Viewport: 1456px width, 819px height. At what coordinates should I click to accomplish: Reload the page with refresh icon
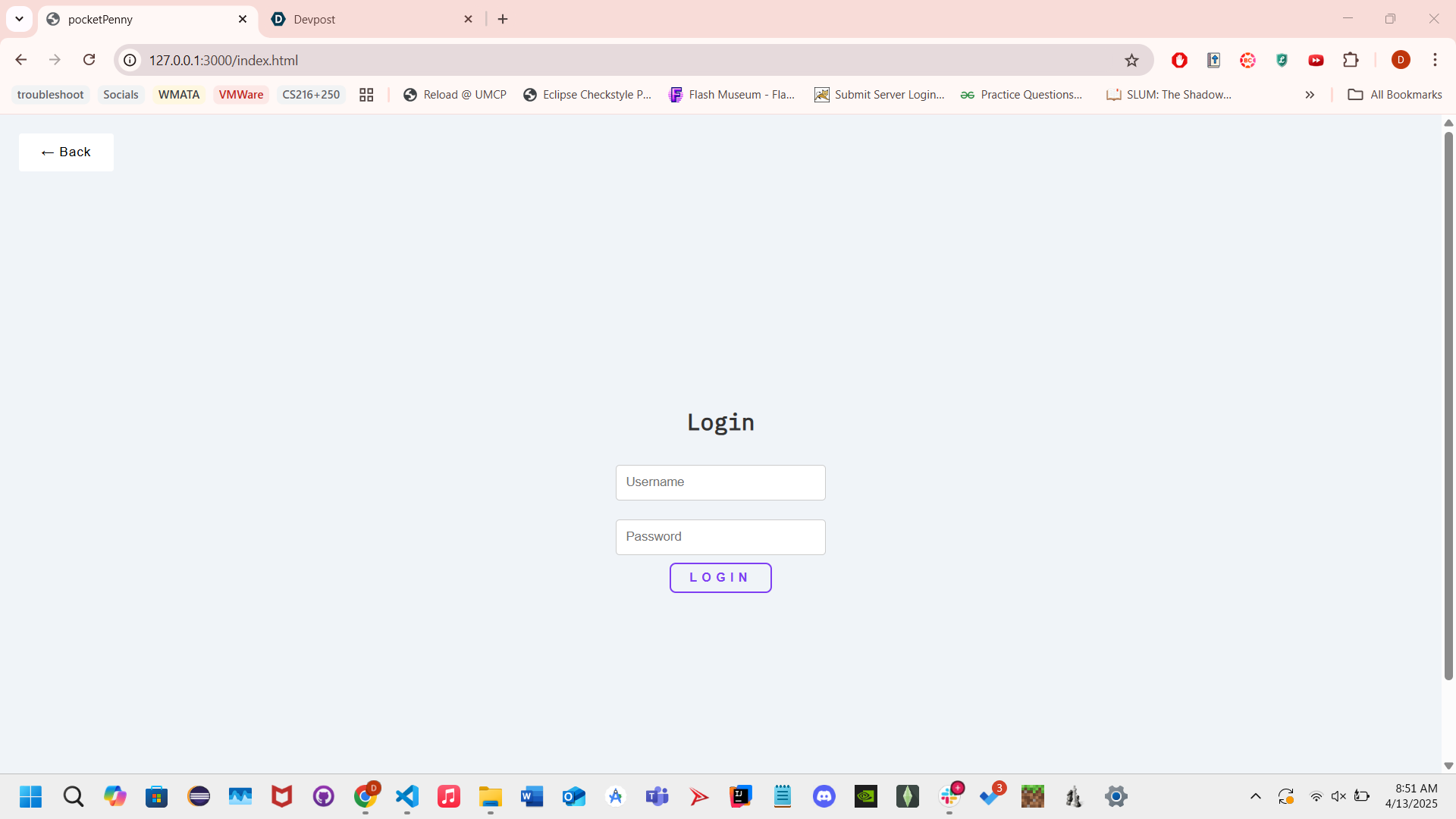click(x=89, y=60)
